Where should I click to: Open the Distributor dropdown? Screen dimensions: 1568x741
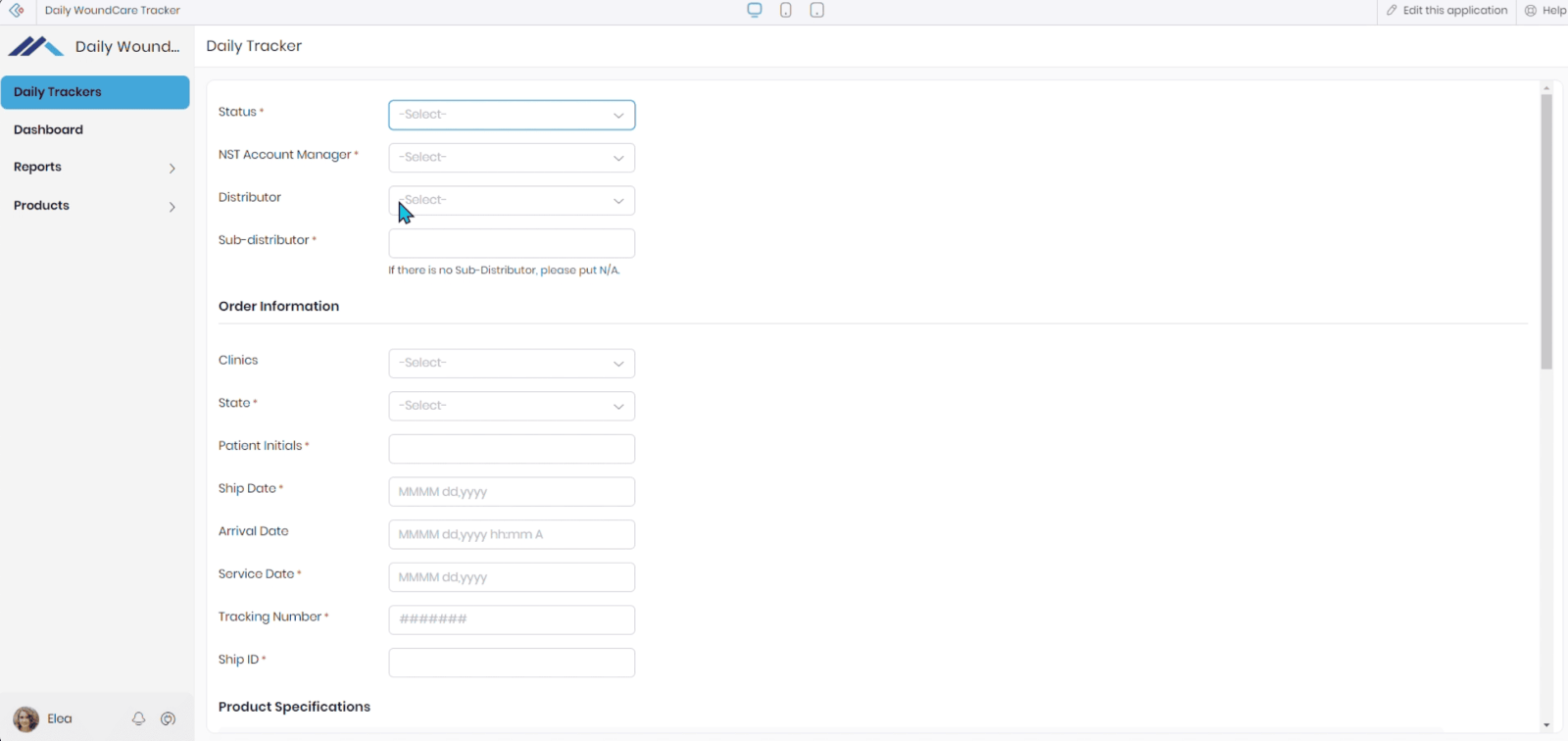coord(512,200)
